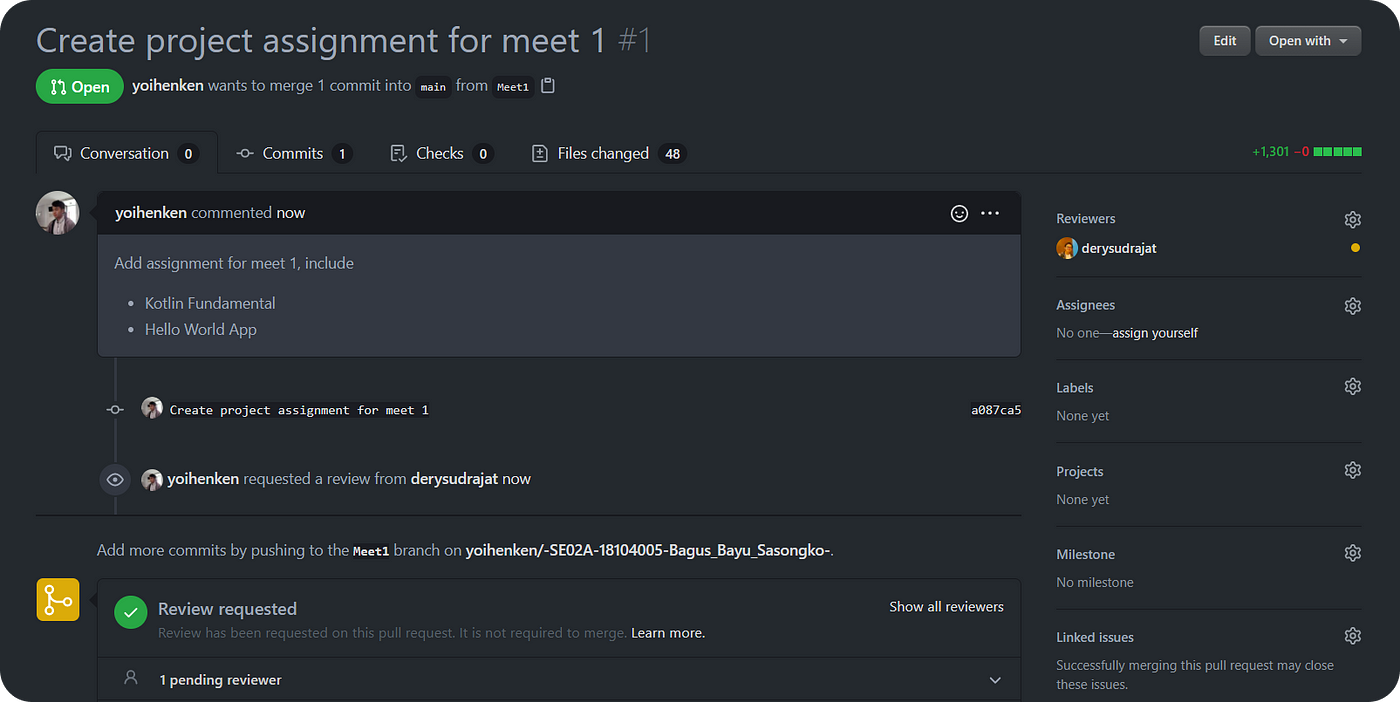Open the Linked issues gear settings
The width and height of the screenshot is (1400, 702).
pos(1352,637)
